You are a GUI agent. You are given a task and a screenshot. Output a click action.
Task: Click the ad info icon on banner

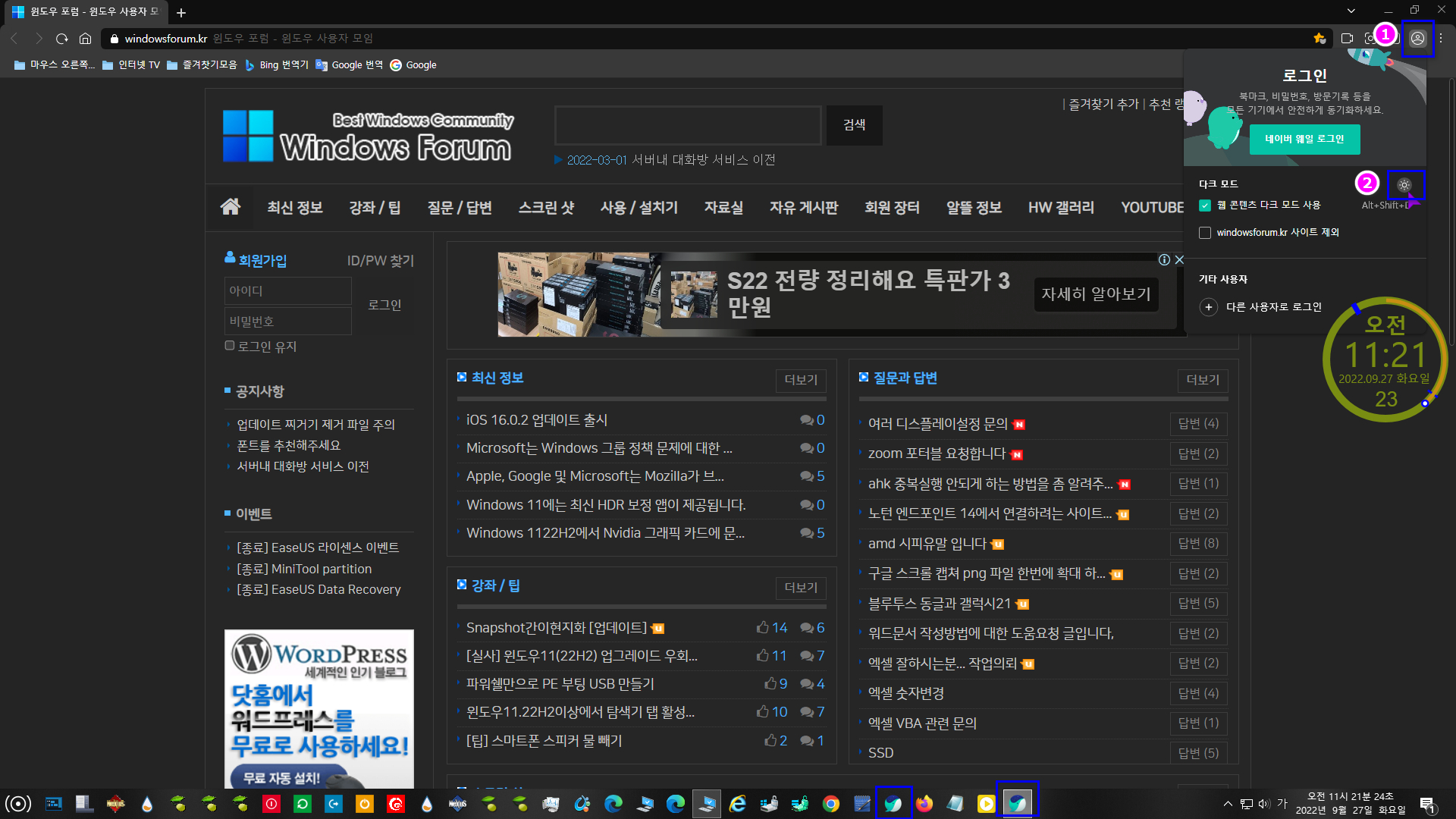click(x=1164, y=259)
